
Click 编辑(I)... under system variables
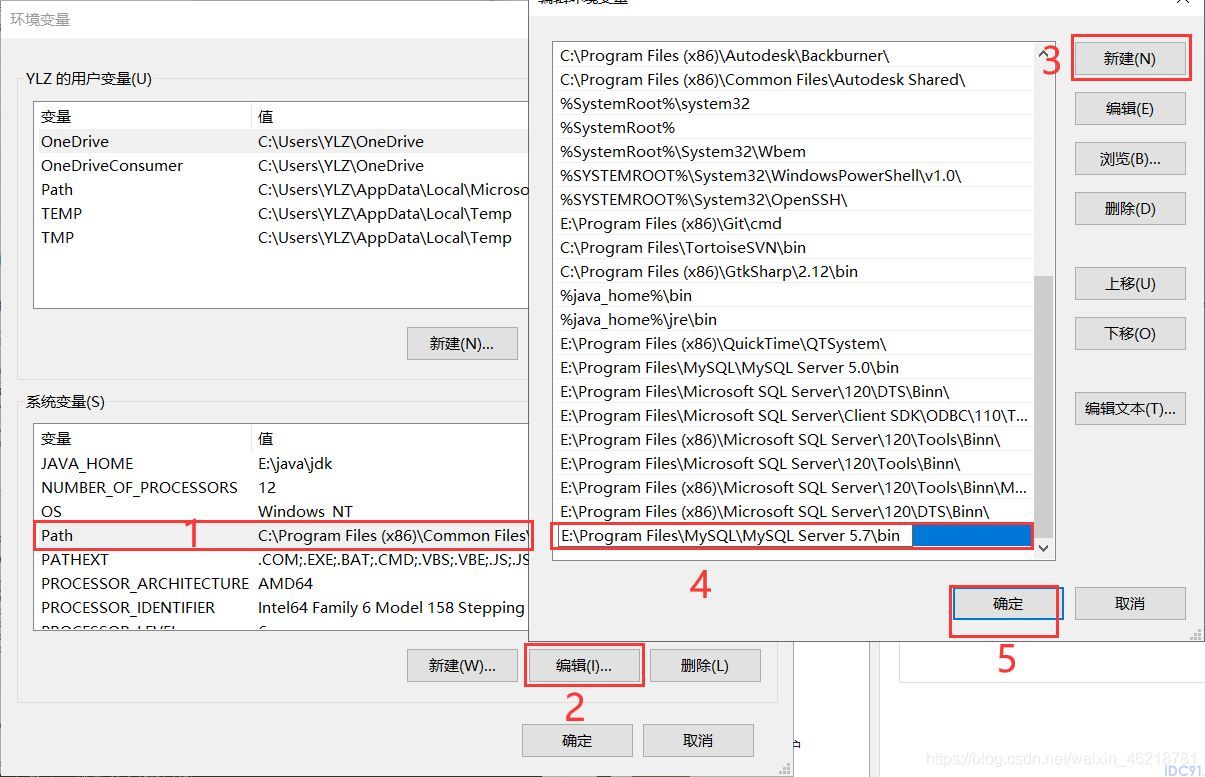point(584,666)
